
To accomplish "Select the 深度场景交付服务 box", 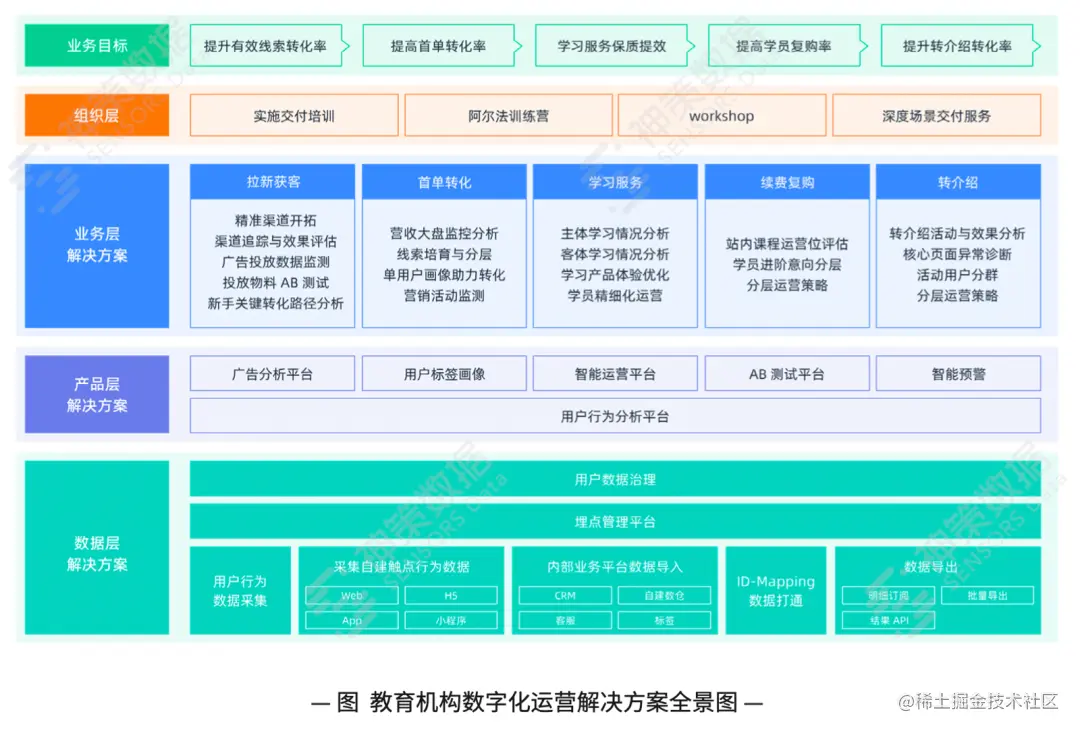I will [x=937, y=115].
